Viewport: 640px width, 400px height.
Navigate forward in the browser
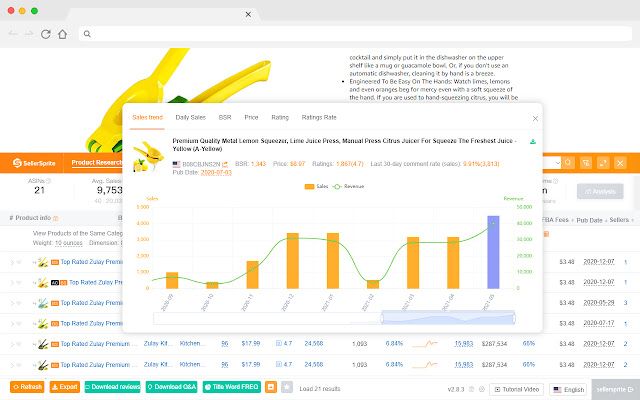click(x=29, y=34)
